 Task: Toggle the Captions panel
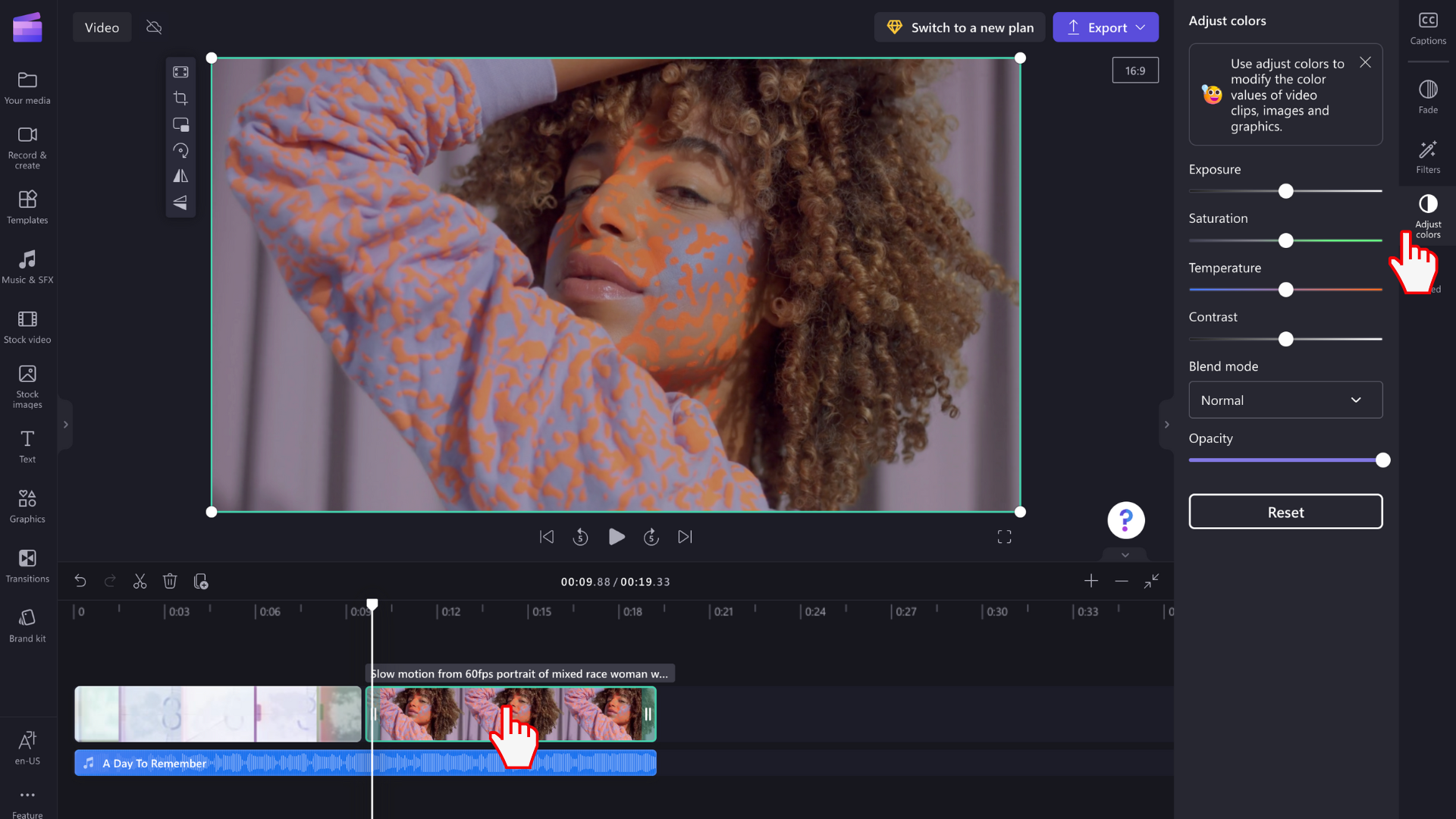click(x=1432, y=27)
